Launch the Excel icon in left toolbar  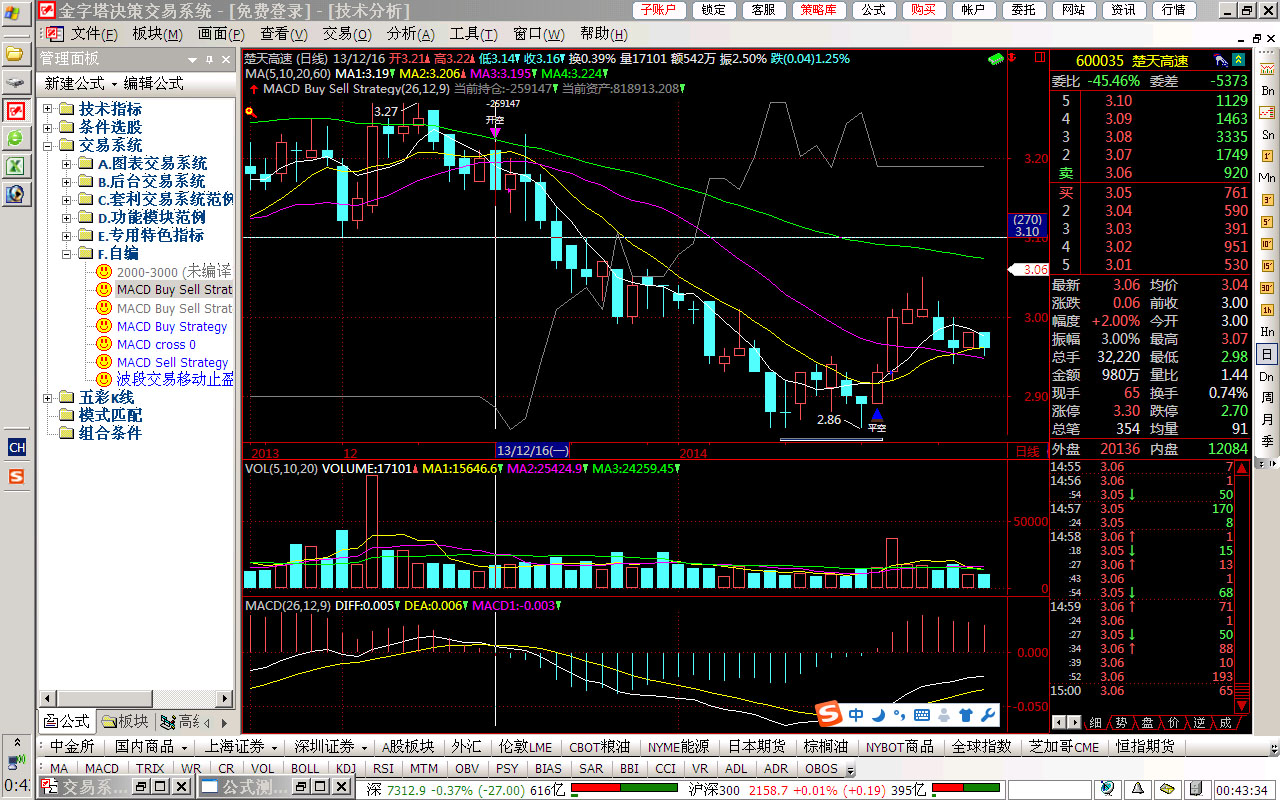15,166
